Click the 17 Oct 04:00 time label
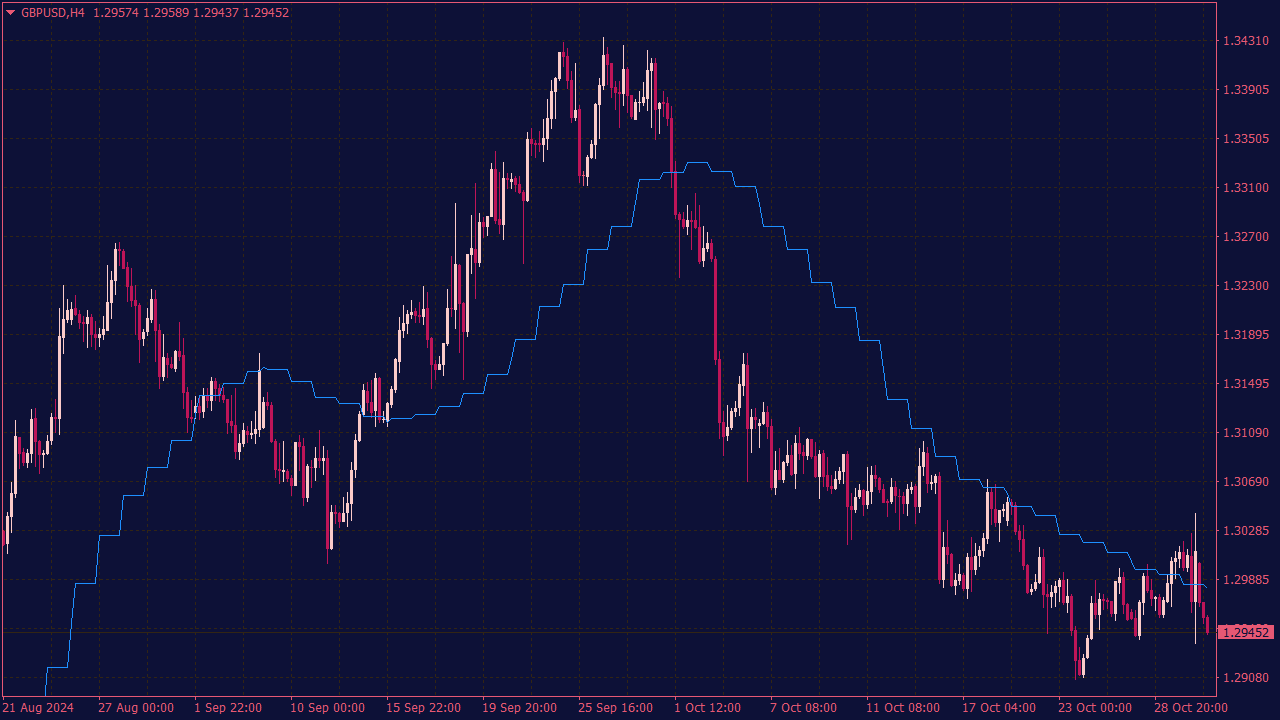The height and width of the screenshot is (720, 1280). click(x=999, y=708)
